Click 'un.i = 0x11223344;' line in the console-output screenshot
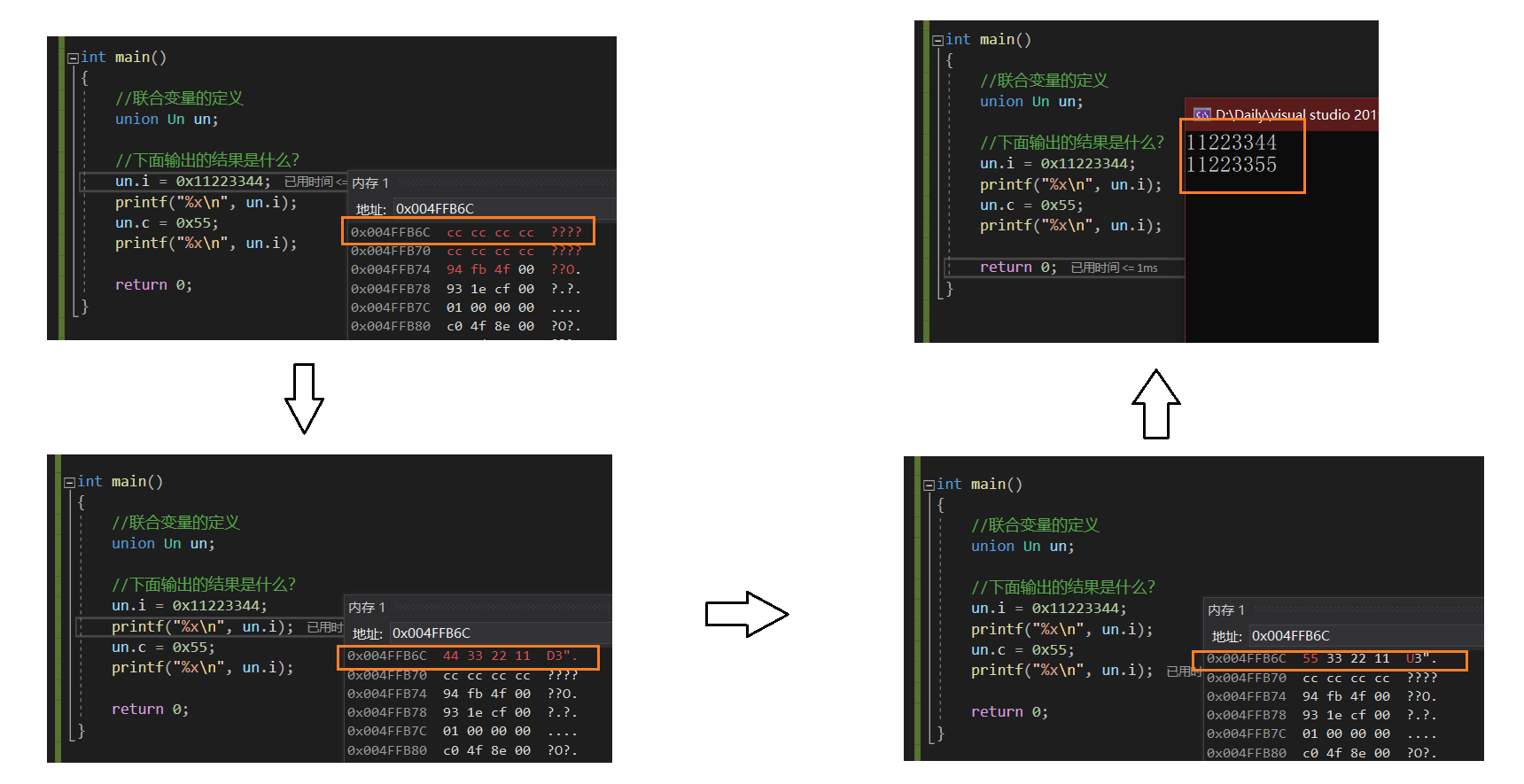Screen dimensions: 1524x784 1057,163
